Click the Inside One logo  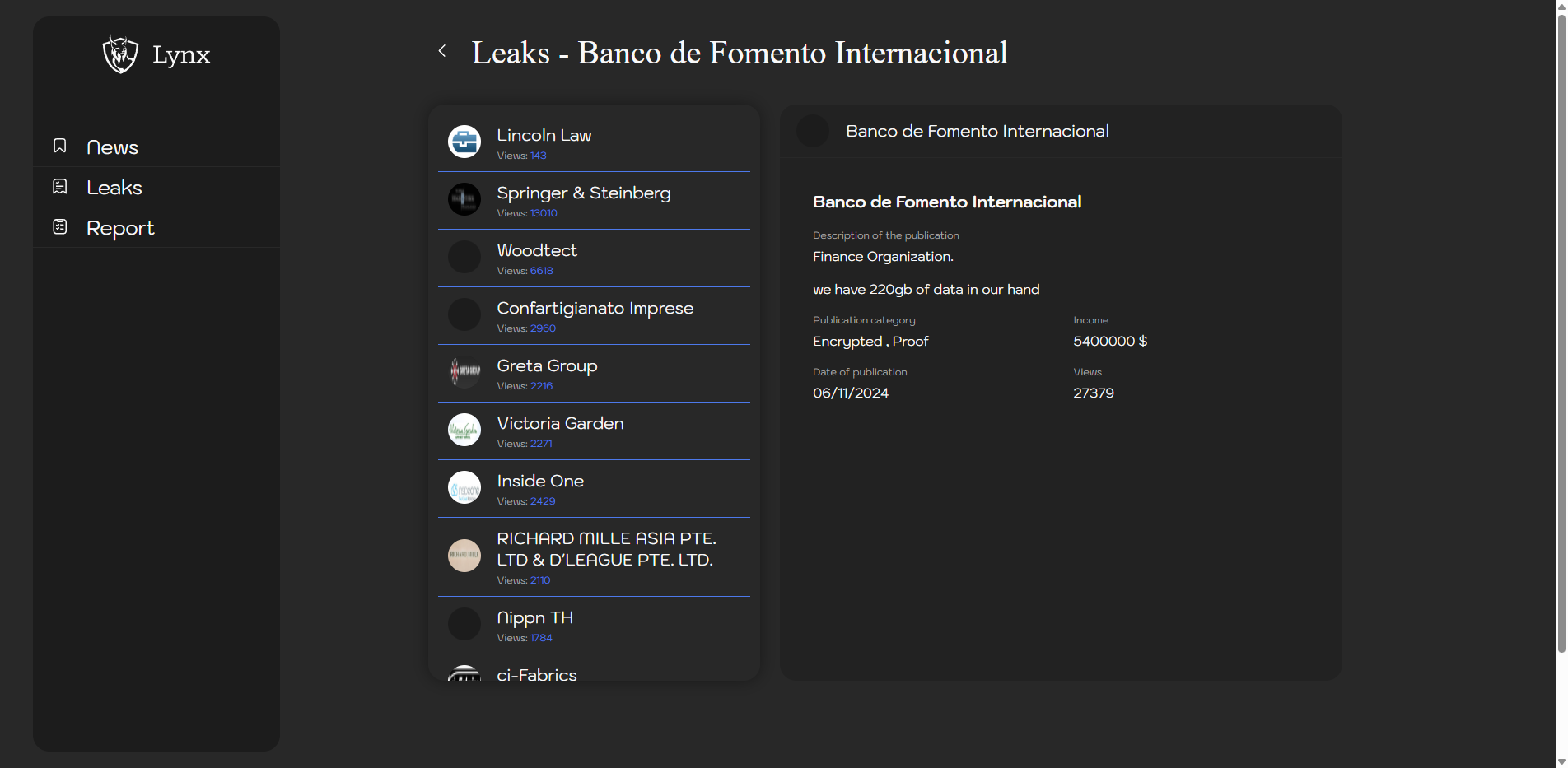click(x=464, y=487)
